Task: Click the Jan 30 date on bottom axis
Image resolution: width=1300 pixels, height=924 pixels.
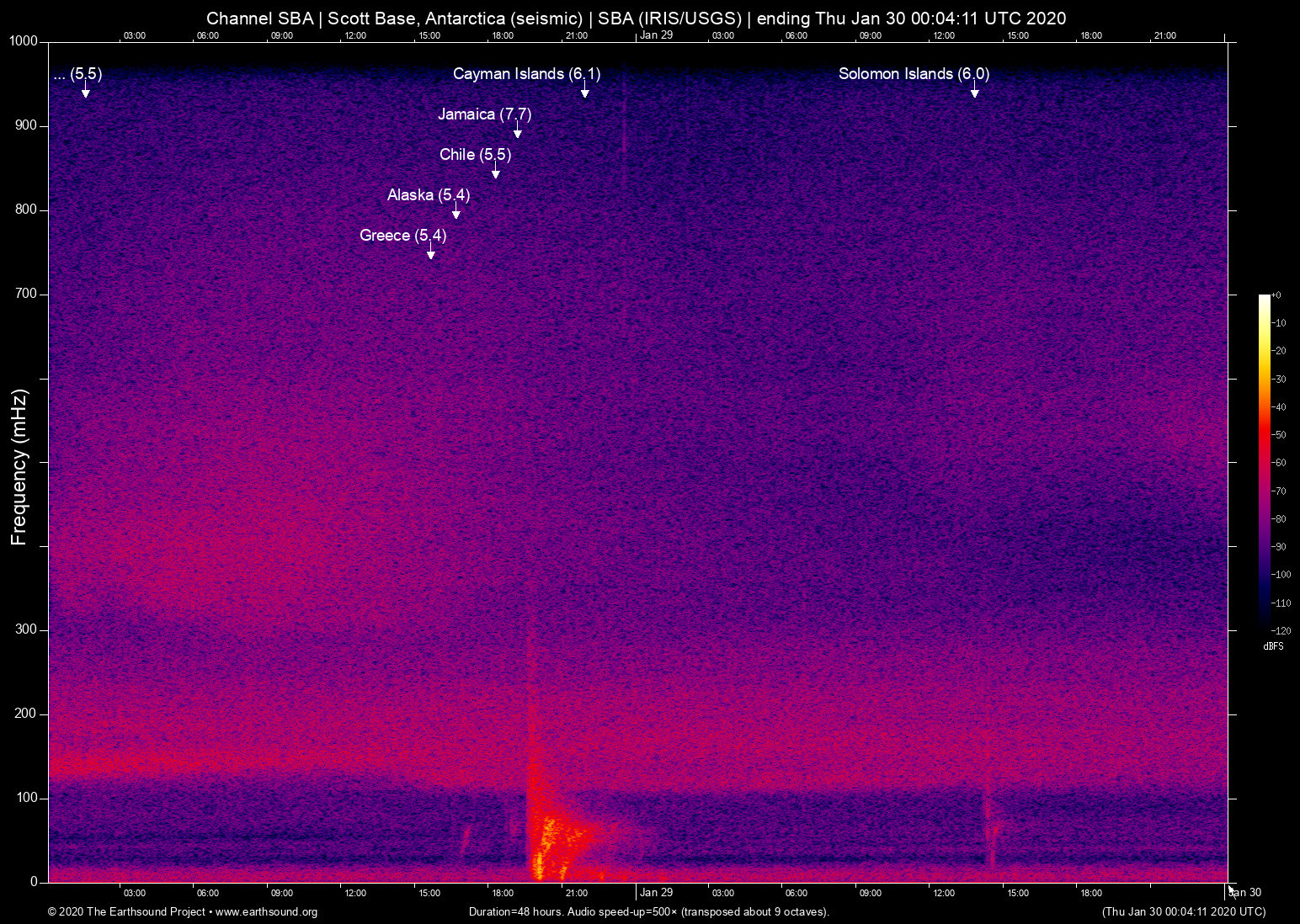Action: (1245, 893)
